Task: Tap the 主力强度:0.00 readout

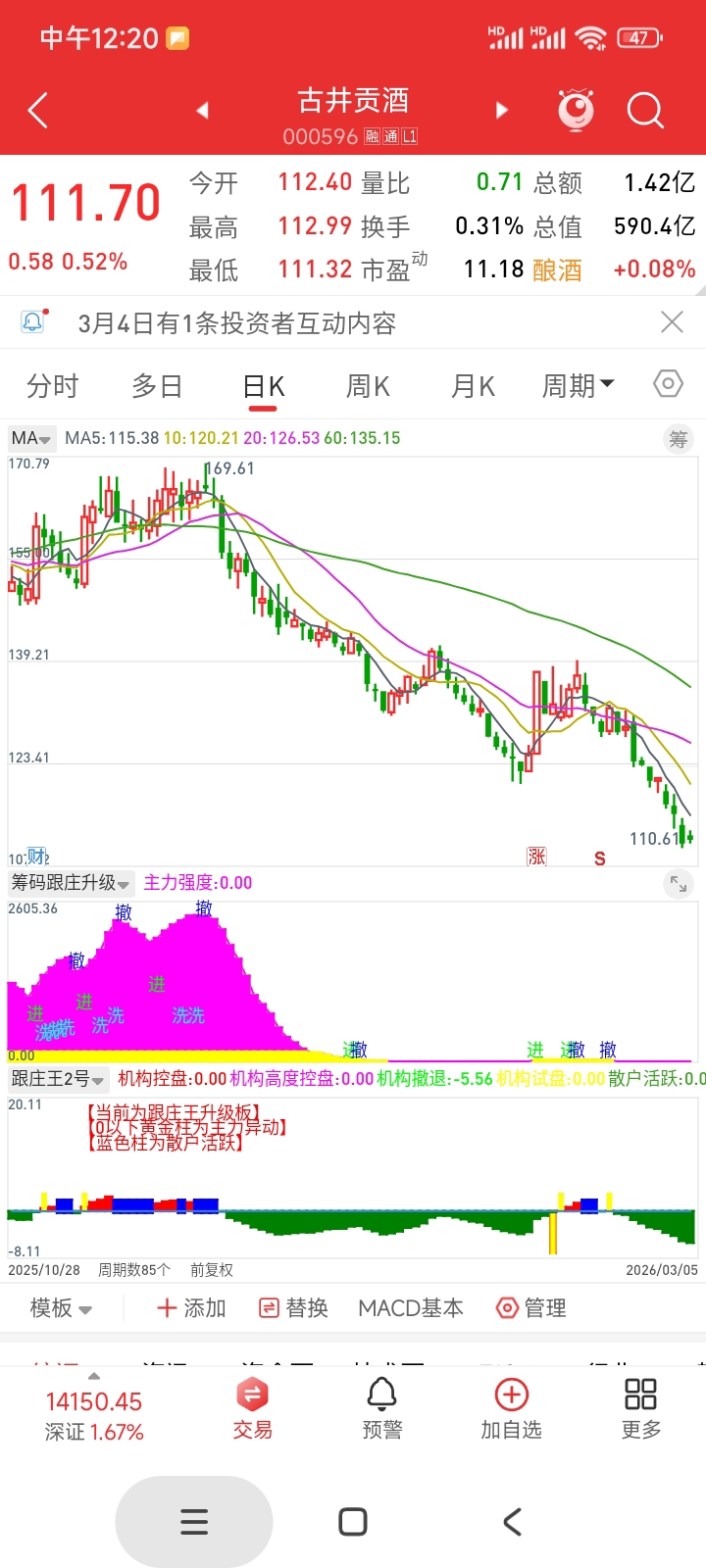Action: (x=198, y=883)
